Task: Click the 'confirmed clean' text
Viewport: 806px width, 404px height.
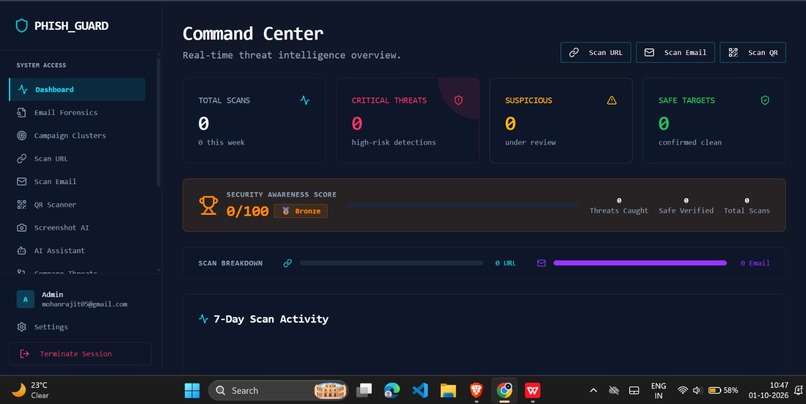Action: pyautogui.click(x=690, y=142)
